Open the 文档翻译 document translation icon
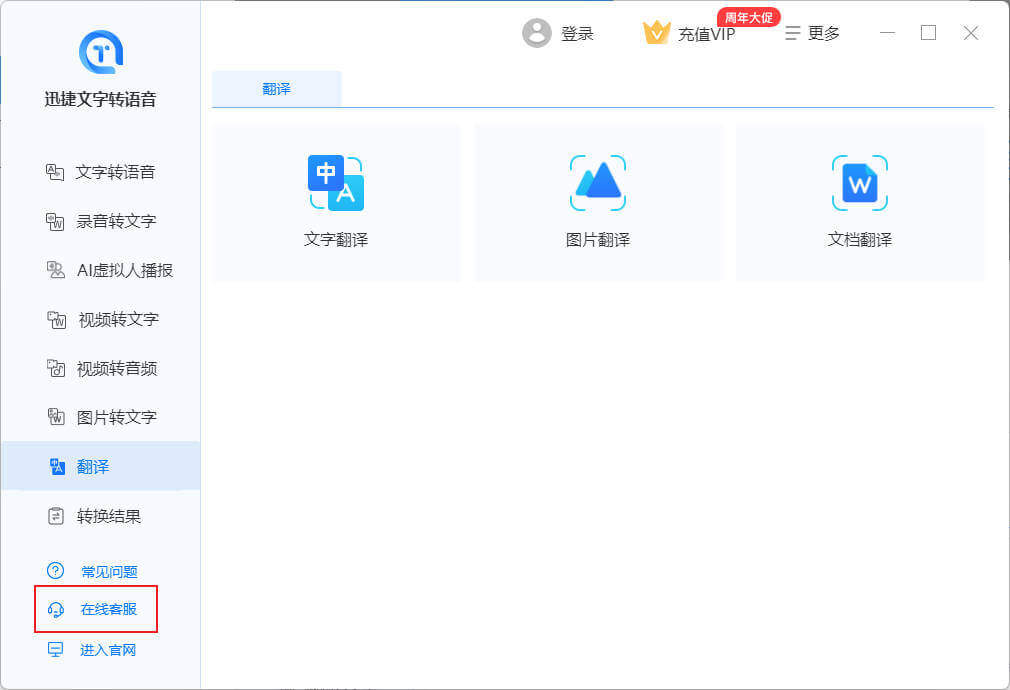 [860, 183]
